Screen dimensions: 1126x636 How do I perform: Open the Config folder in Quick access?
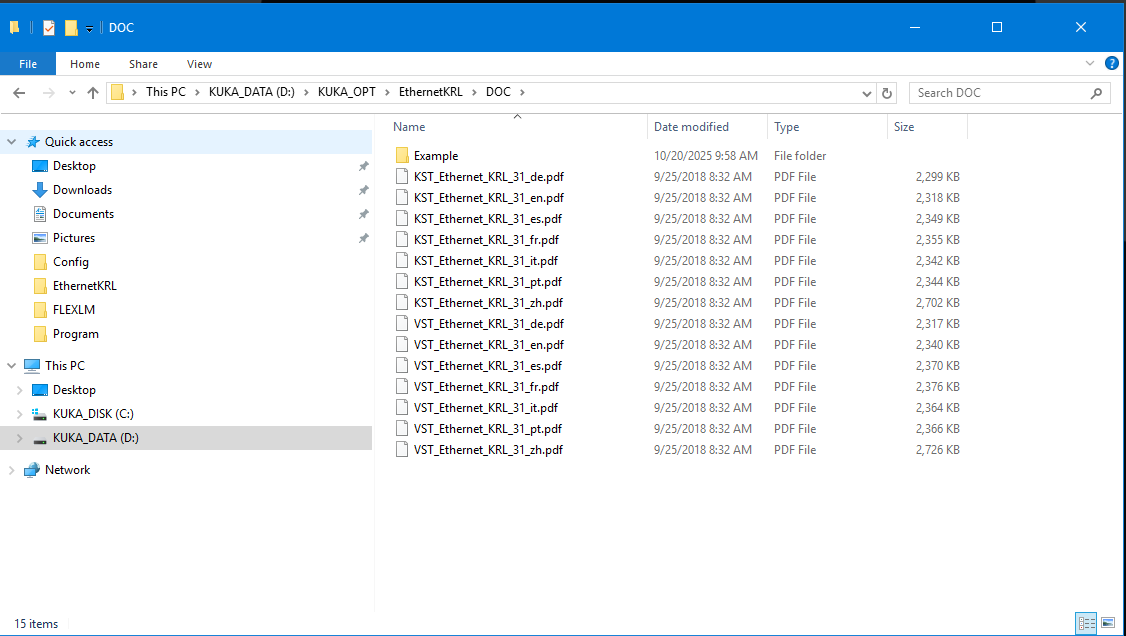pyautogui.click(x=70, y=262)
